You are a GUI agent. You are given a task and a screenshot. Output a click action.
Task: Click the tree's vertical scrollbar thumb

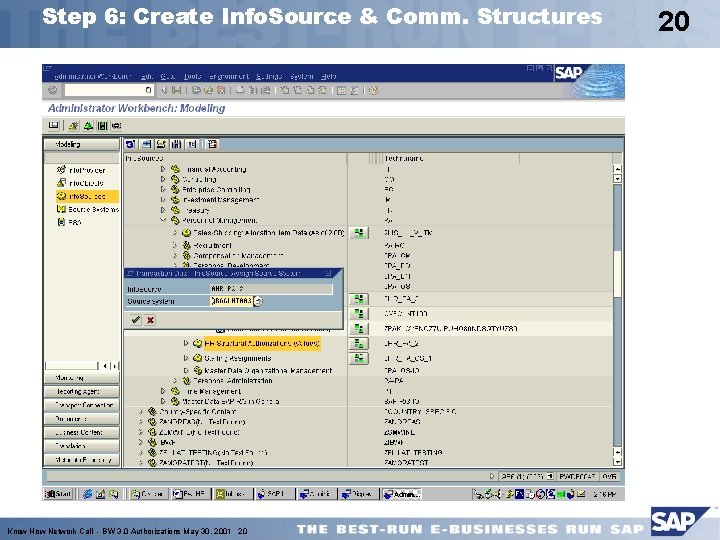pyautogui.click(x=617, y=273)
